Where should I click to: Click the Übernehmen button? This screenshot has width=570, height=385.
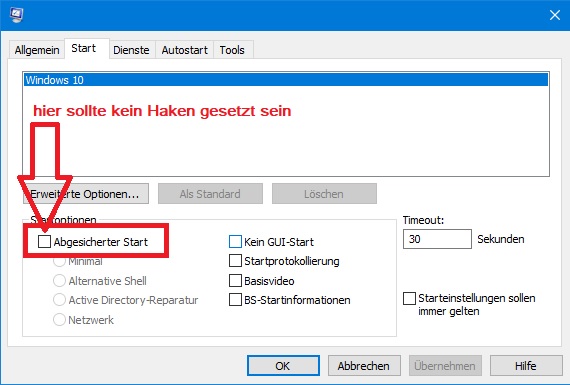point(445,365)
